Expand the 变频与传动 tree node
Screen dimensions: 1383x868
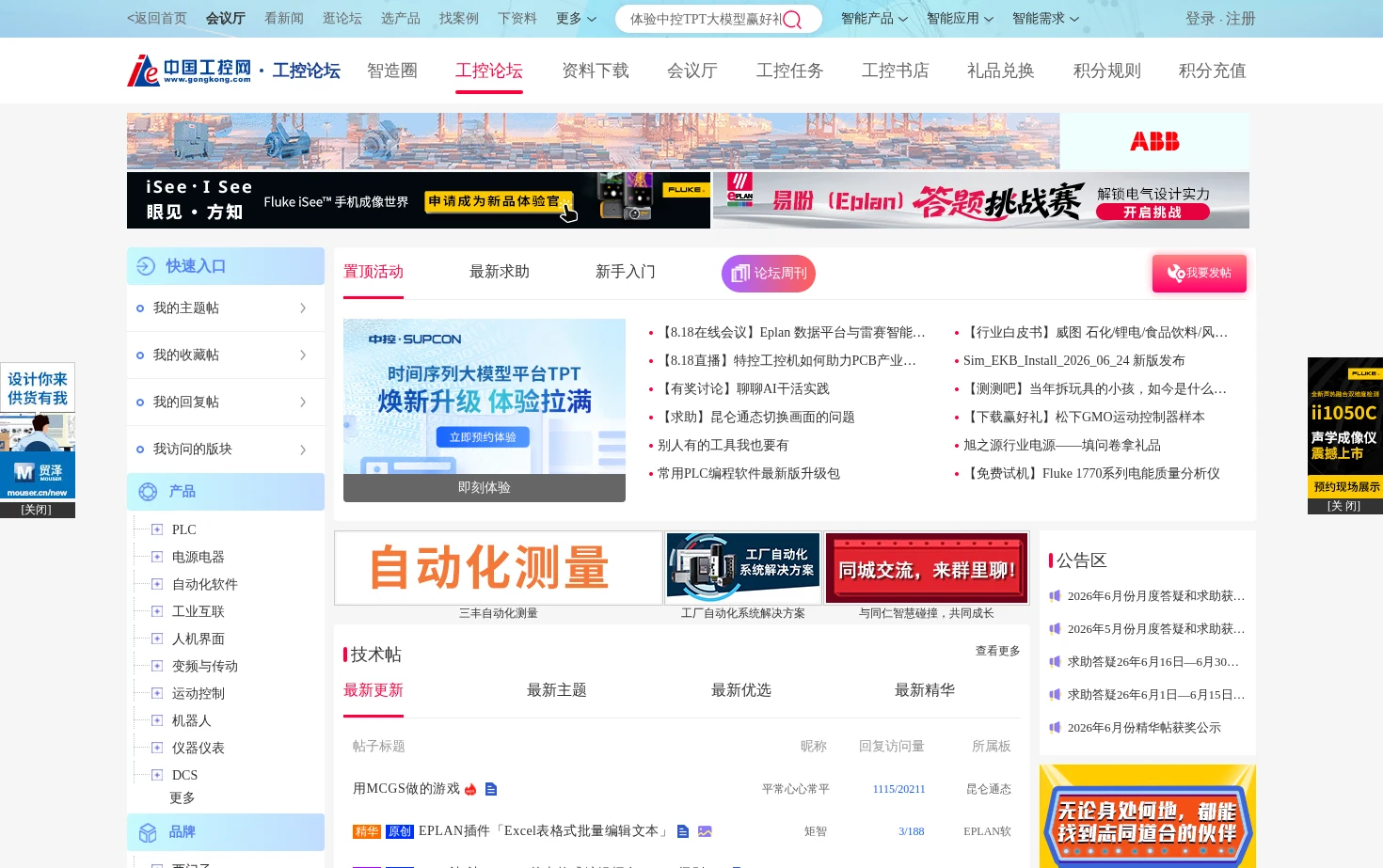[x=157, y=666]
